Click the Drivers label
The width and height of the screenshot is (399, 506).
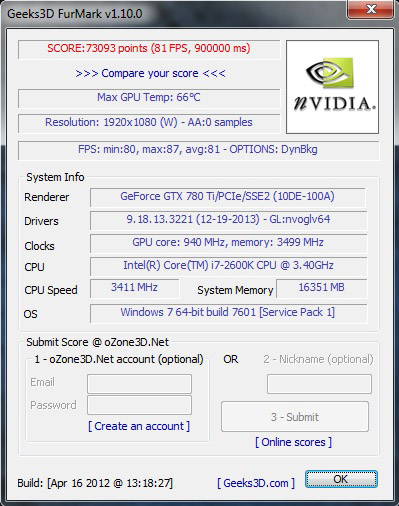(x=41, y=221)
